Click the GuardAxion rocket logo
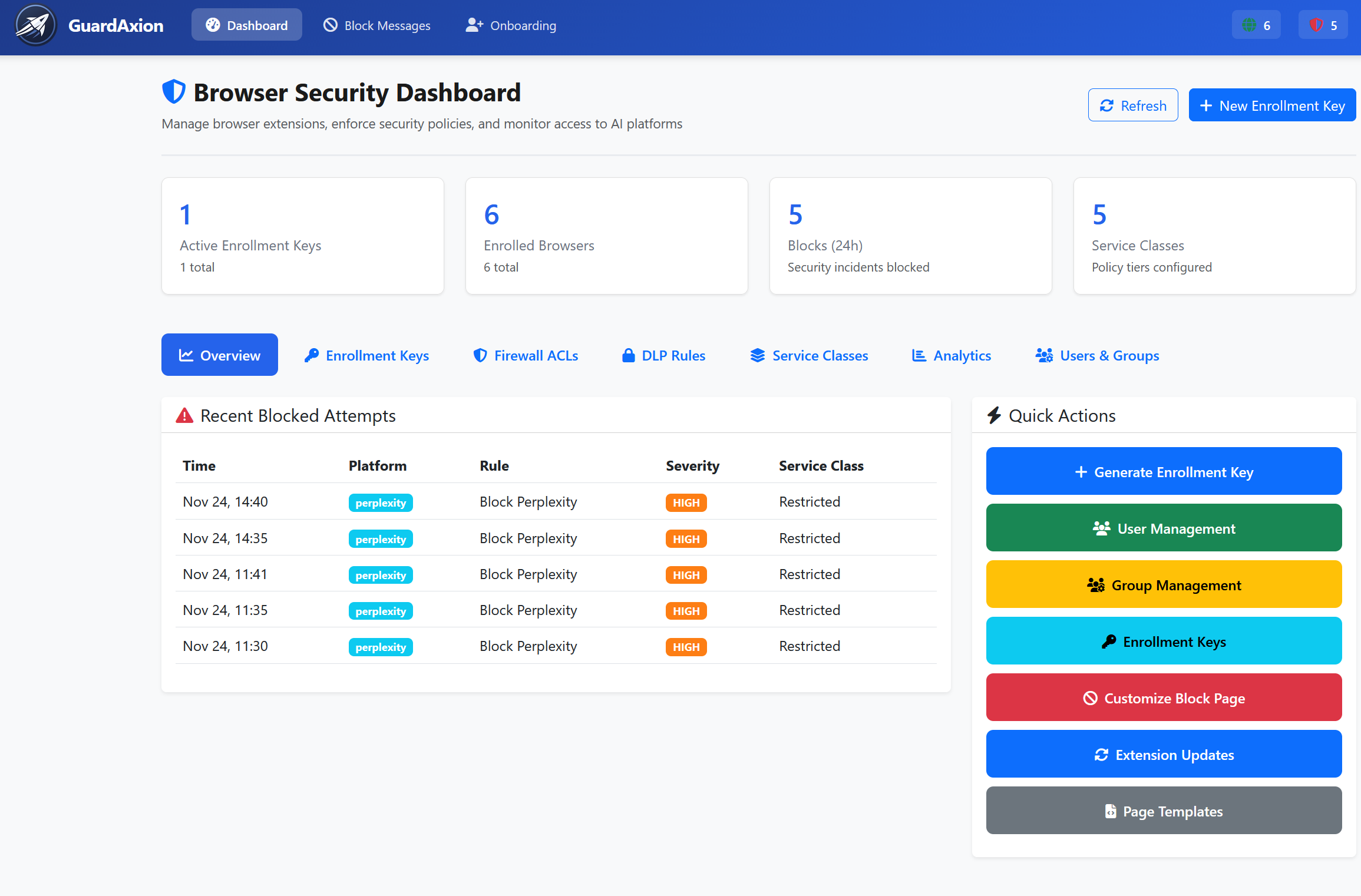The image size is (1361, 896). click(x=35, y=26)
